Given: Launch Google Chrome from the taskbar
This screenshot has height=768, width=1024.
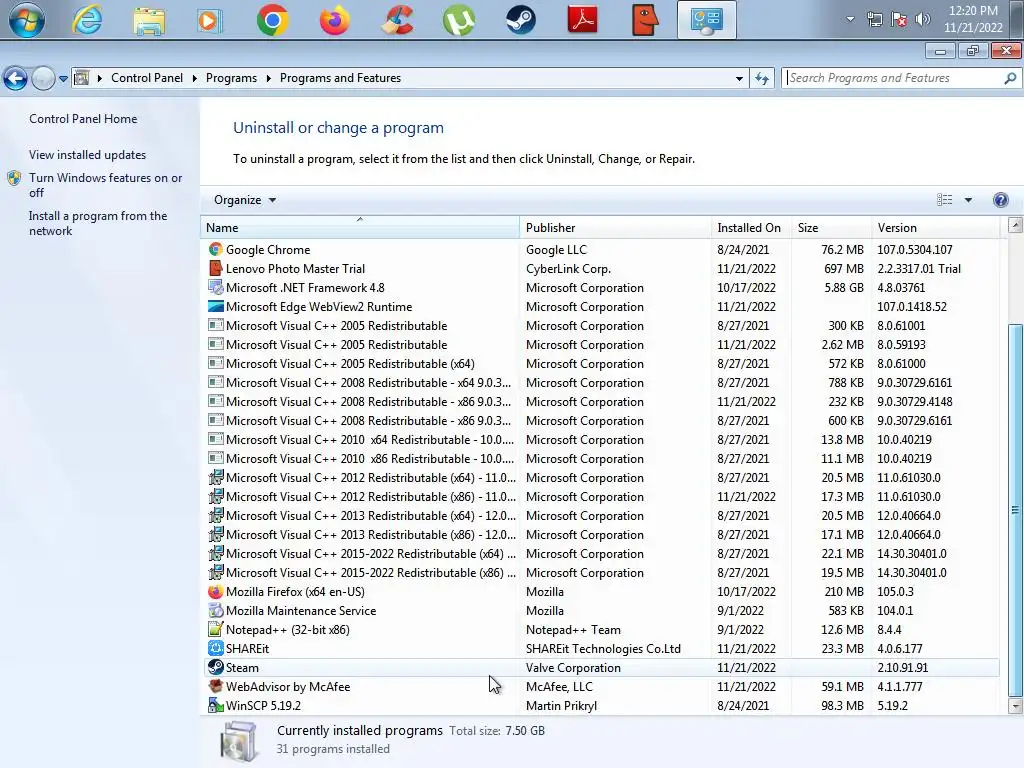Looking at the screenshot, I should click(272, 20).
